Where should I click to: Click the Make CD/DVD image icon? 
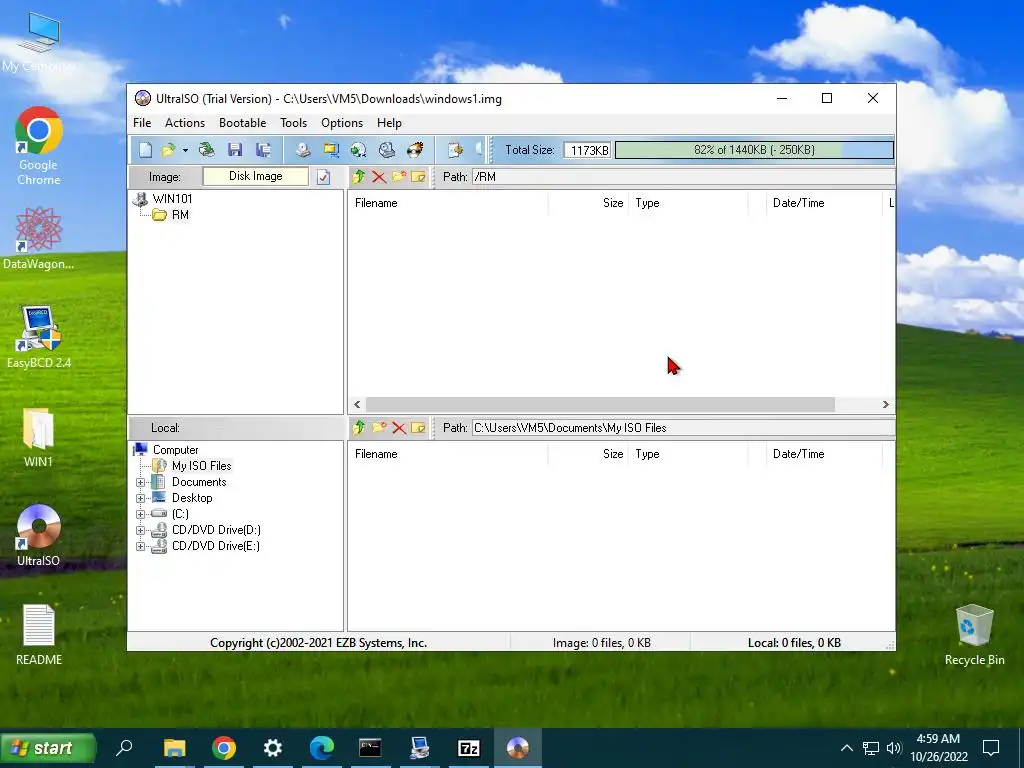(x=302, y=150)
